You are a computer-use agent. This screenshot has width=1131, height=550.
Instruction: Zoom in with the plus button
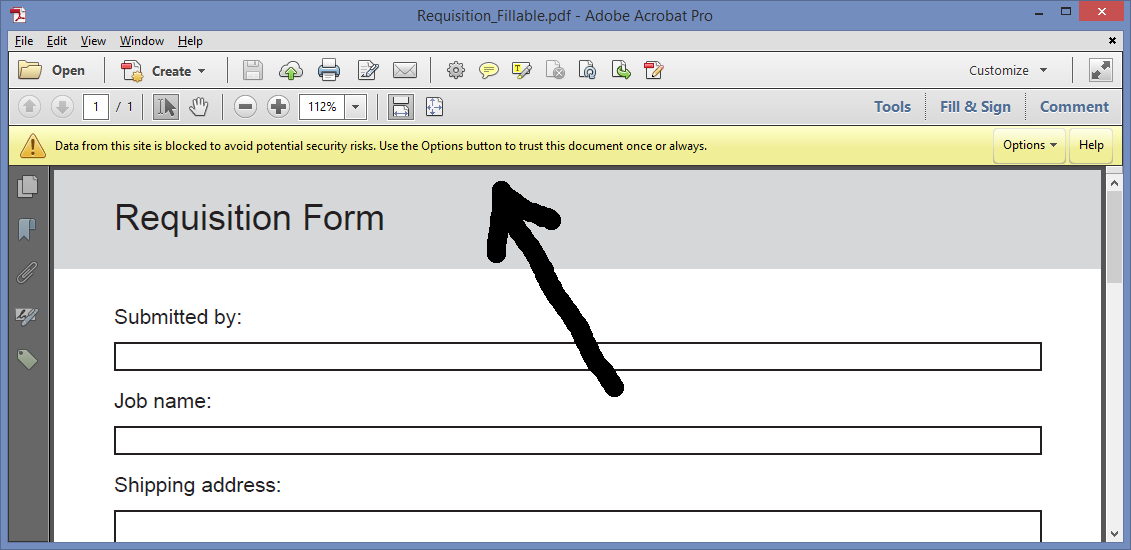pyautogui.click(x=278, y=107)
